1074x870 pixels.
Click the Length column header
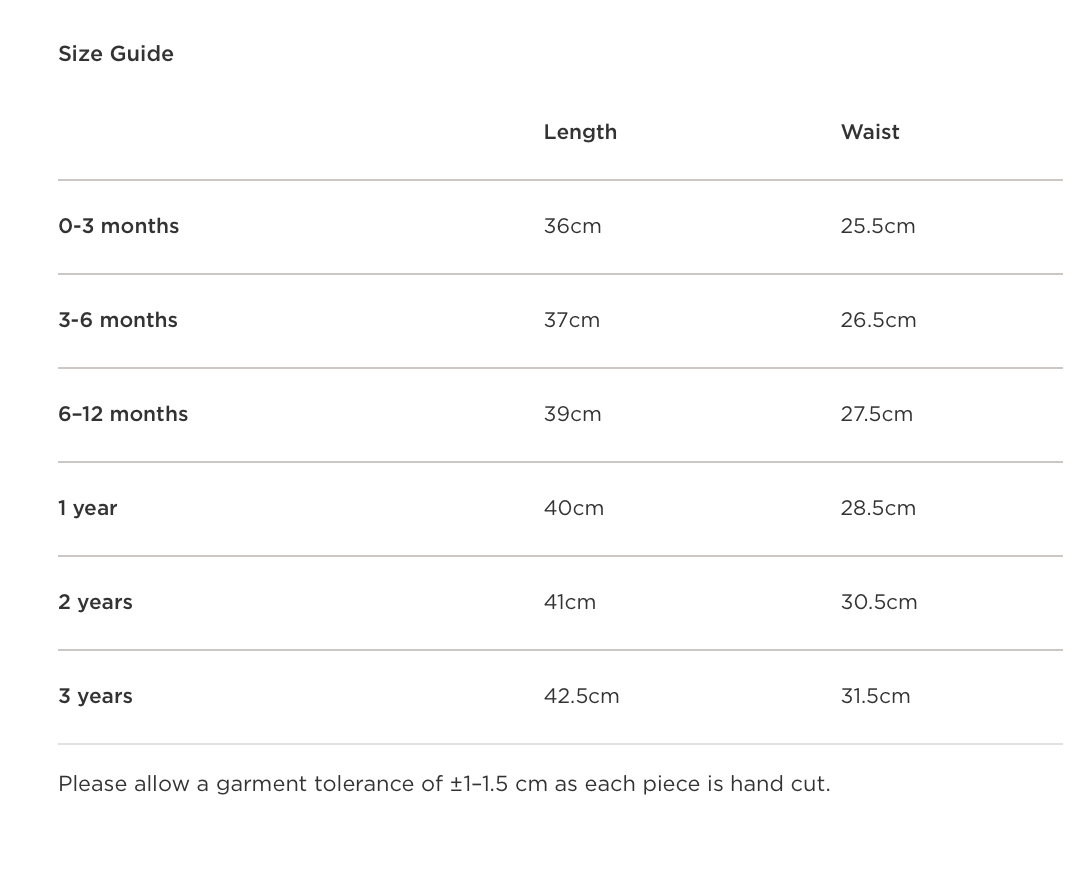click(580, 132)
